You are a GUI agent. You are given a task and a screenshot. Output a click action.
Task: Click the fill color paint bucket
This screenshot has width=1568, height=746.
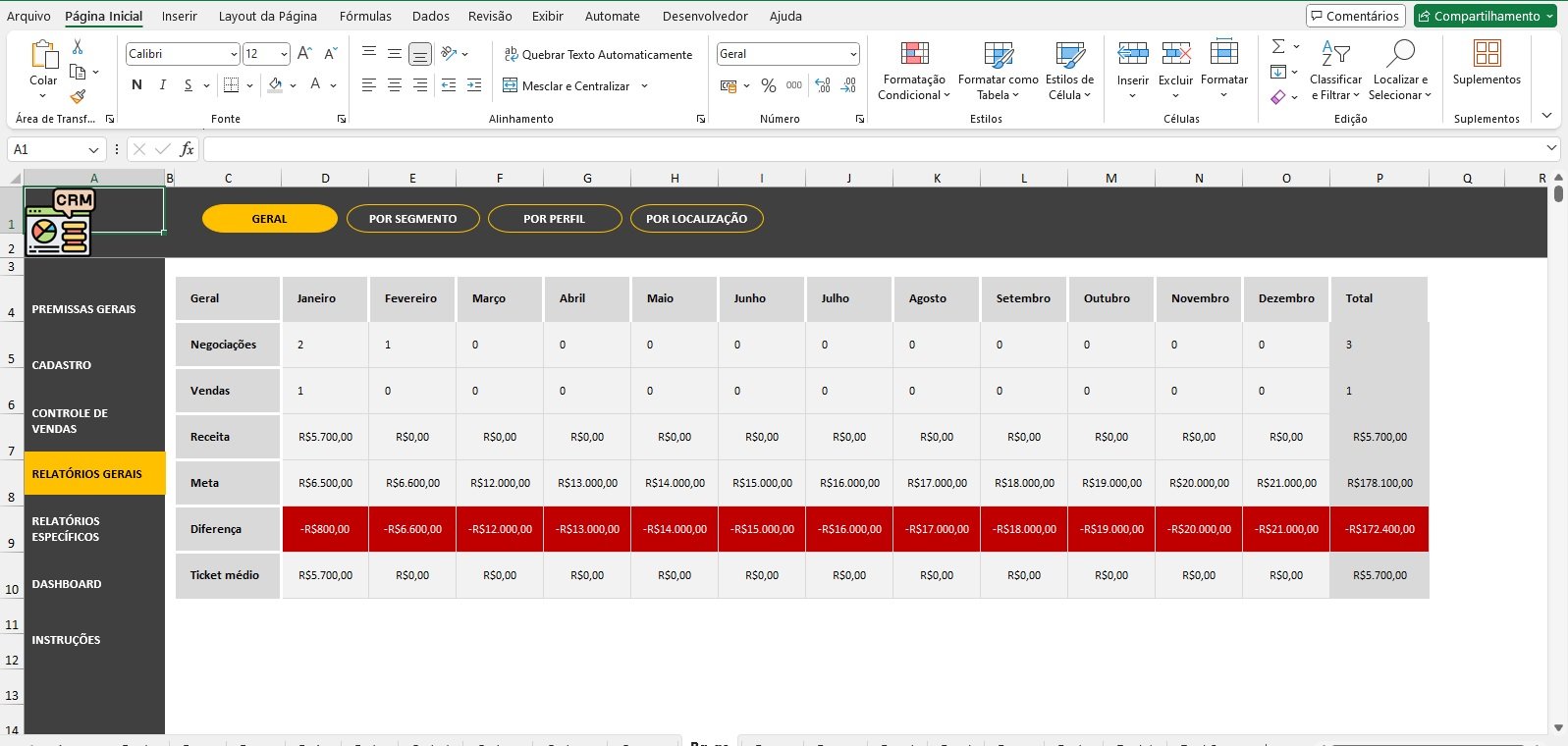click(x=276, y=85)
